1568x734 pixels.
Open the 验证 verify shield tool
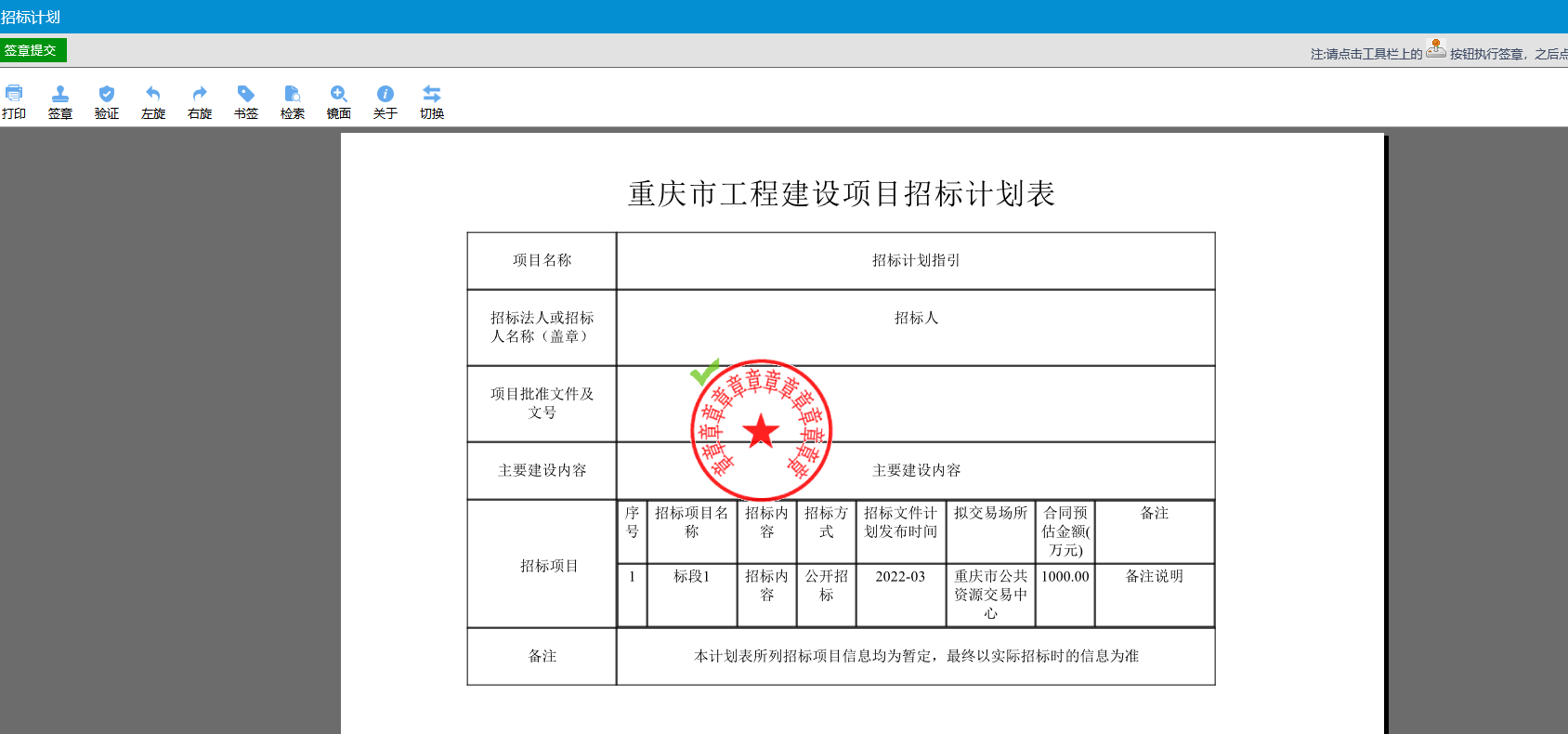[x=107, y=94]
